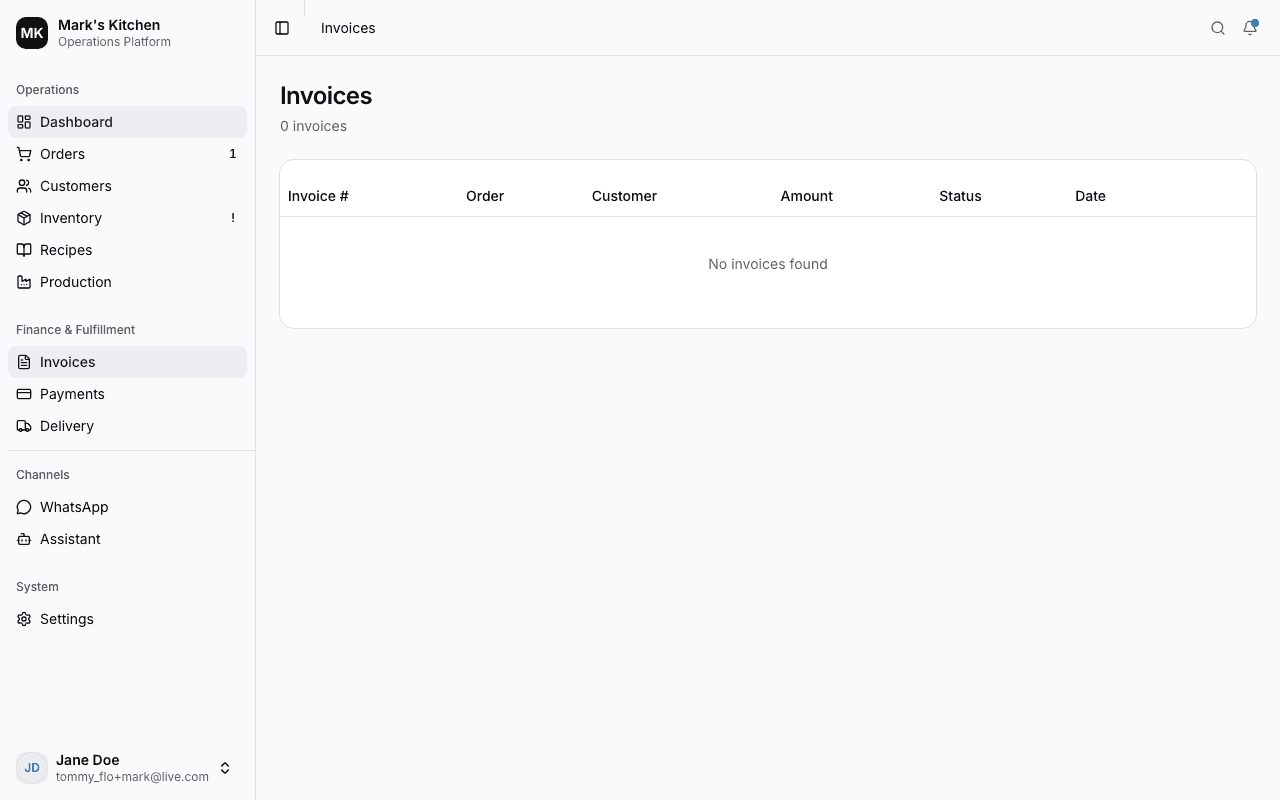Select the Orders cart icon
Viewport: 1280px width, 800px height.
point(23,154)
